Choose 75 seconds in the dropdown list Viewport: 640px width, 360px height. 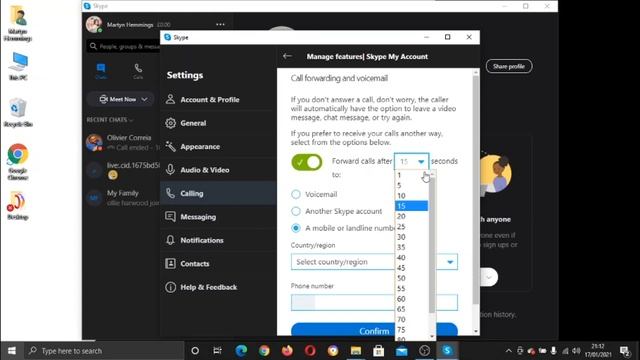coord(411,330)
